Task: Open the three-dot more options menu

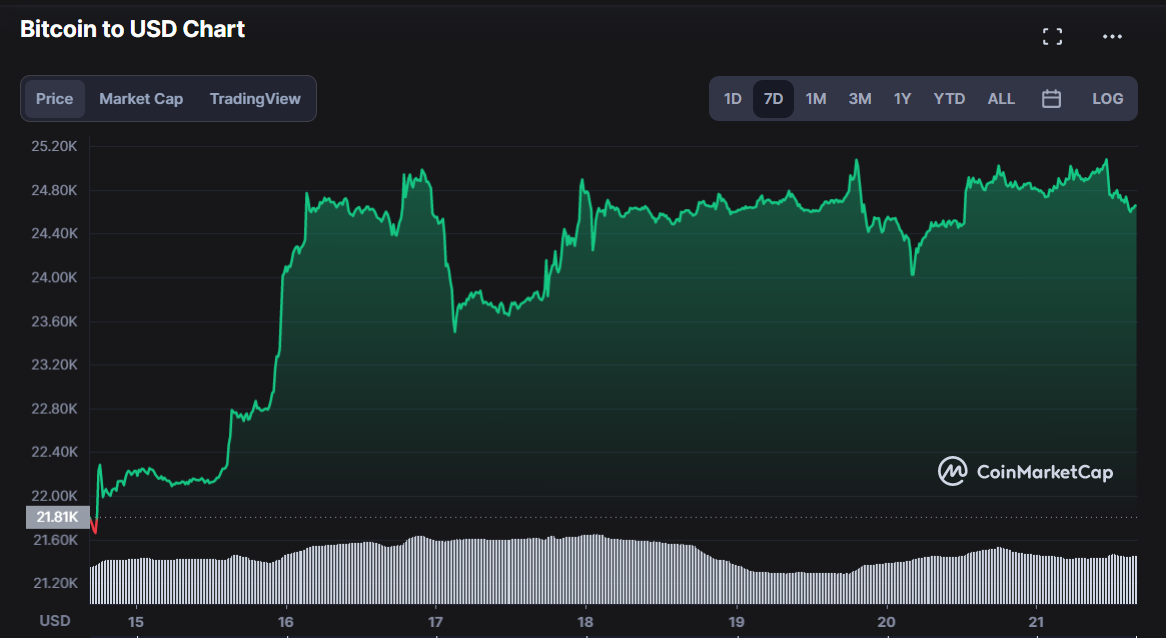Action: coord(1112,36)
